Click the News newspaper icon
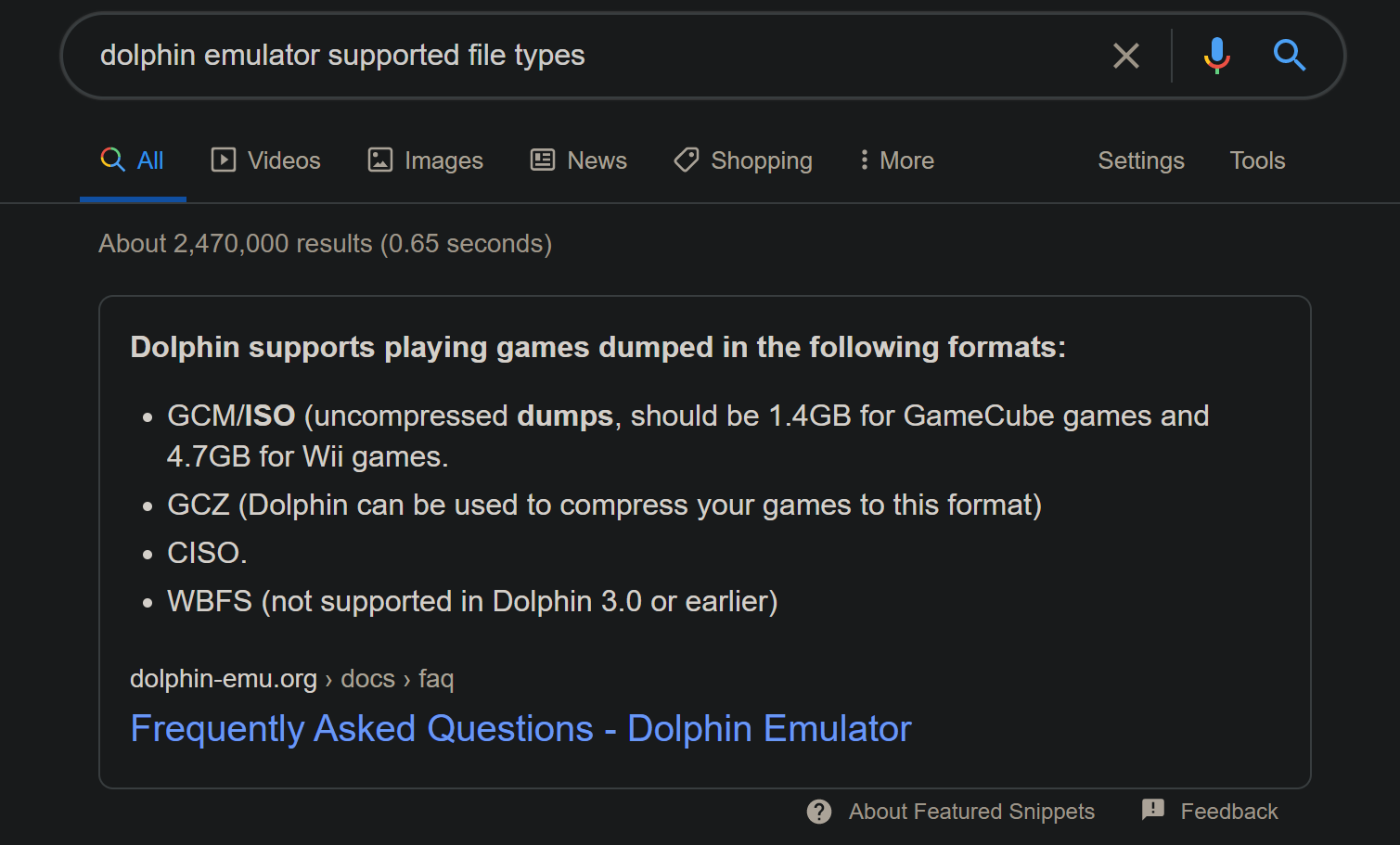1400x845 pixels. (543, 160)
